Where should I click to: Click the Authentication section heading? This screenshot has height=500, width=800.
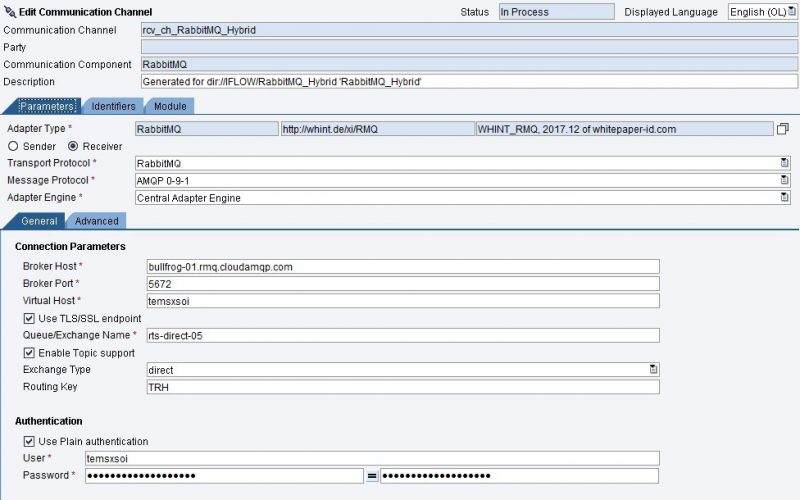click(48, 421)
